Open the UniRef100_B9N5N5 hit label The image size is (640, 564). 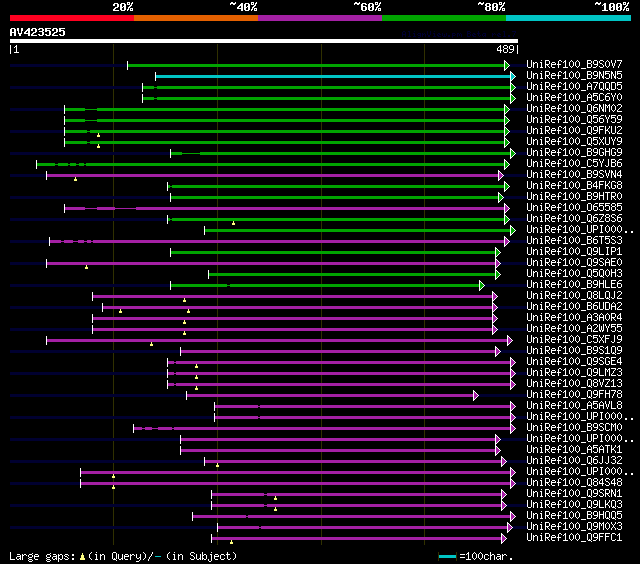click(574, 75)
